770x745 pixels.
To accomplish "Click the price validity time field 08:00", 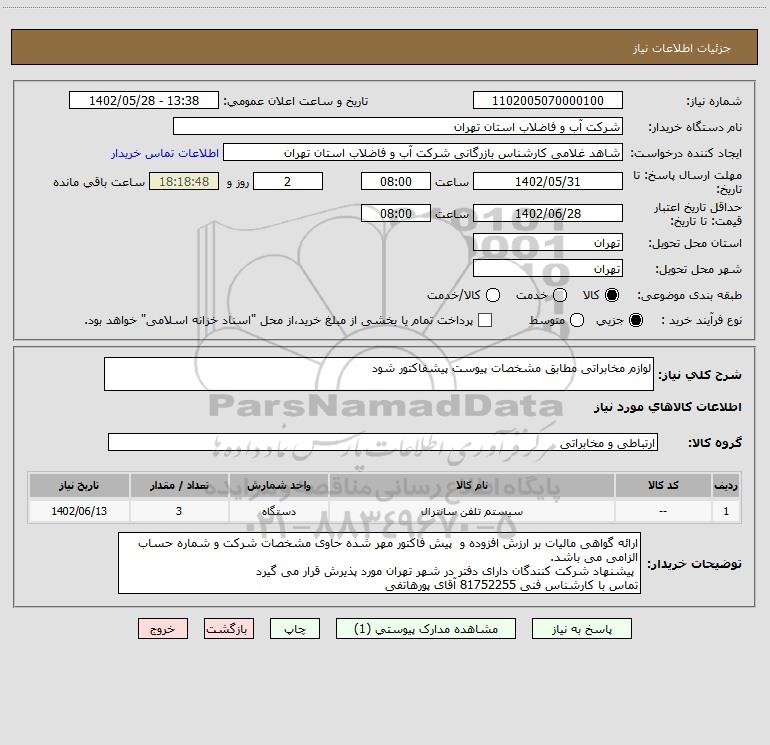I will [x=396, y=213].
